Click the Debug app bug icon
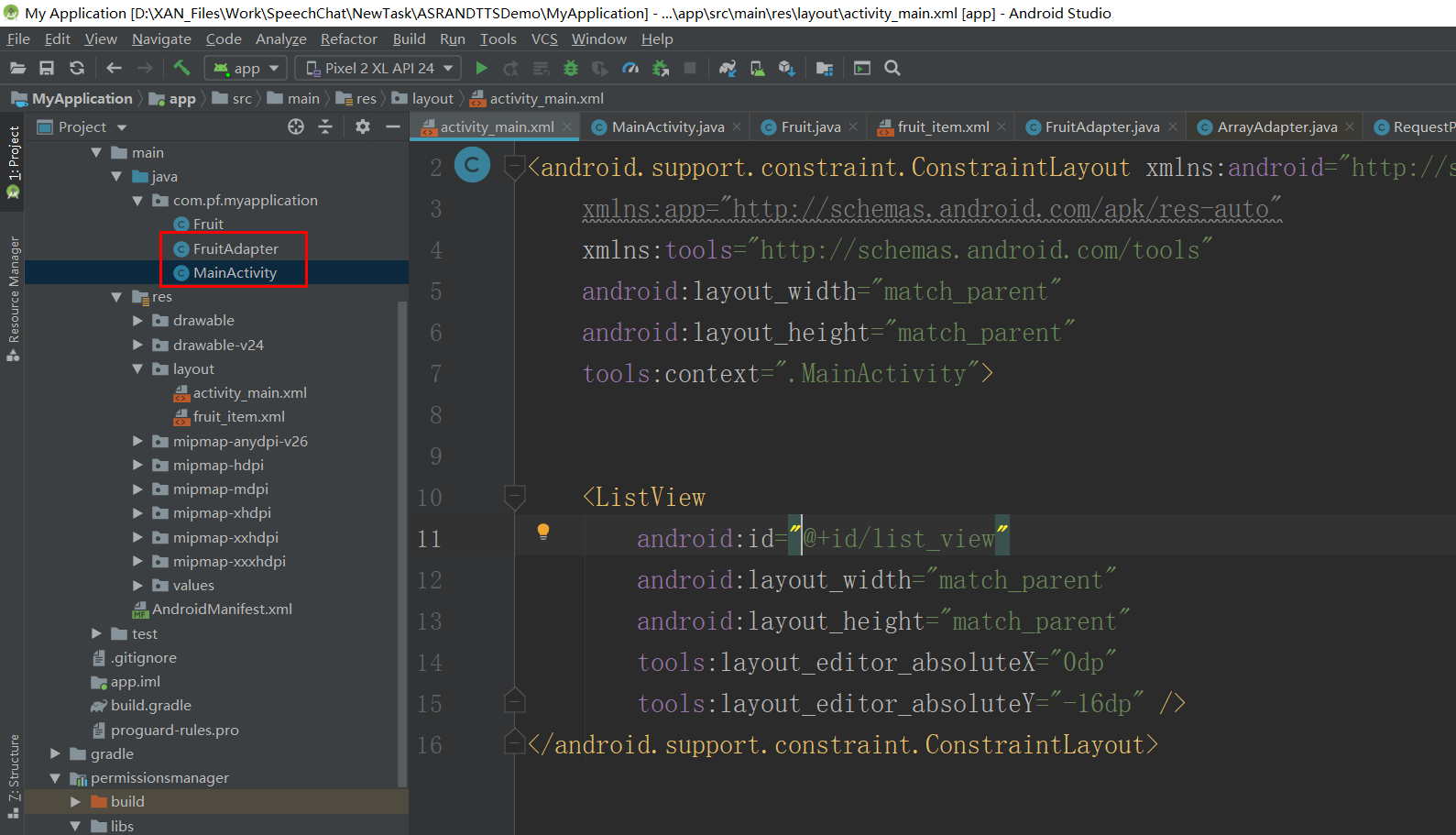Viewport: 1456px width, 835px height. click(571, 68)
